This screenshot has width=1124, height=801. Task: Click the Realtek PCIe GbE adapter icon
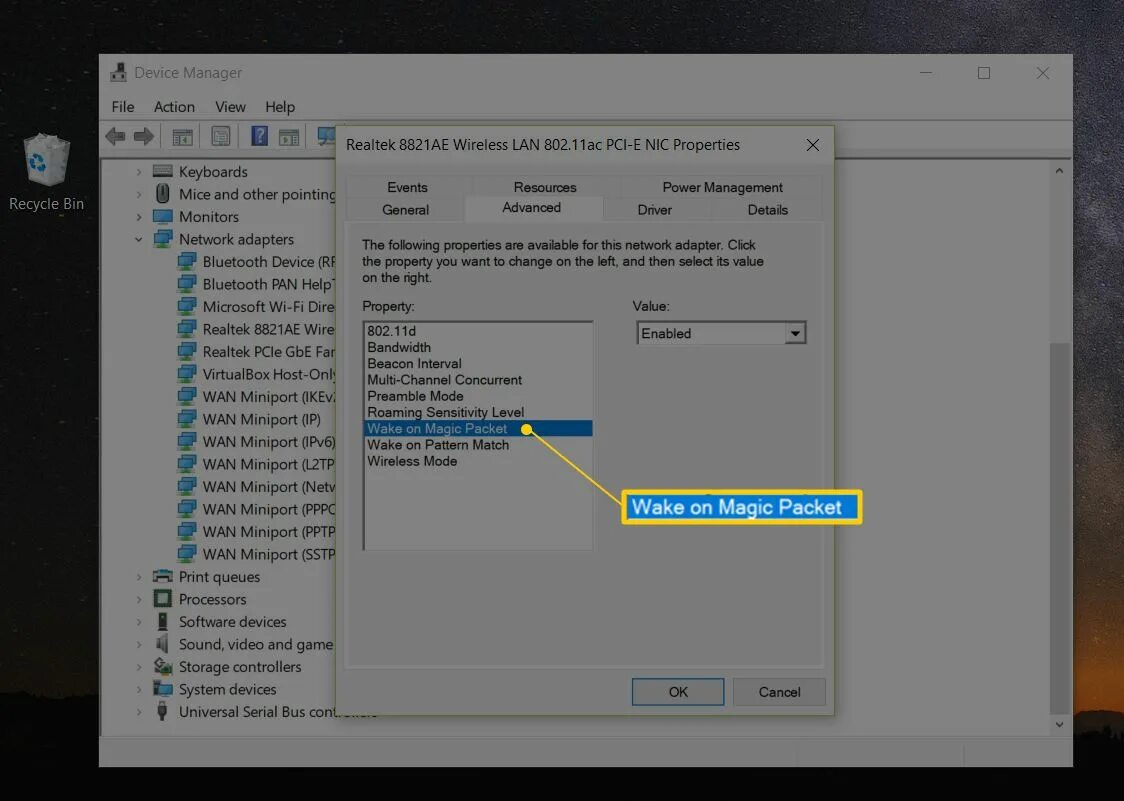(186, 351)
